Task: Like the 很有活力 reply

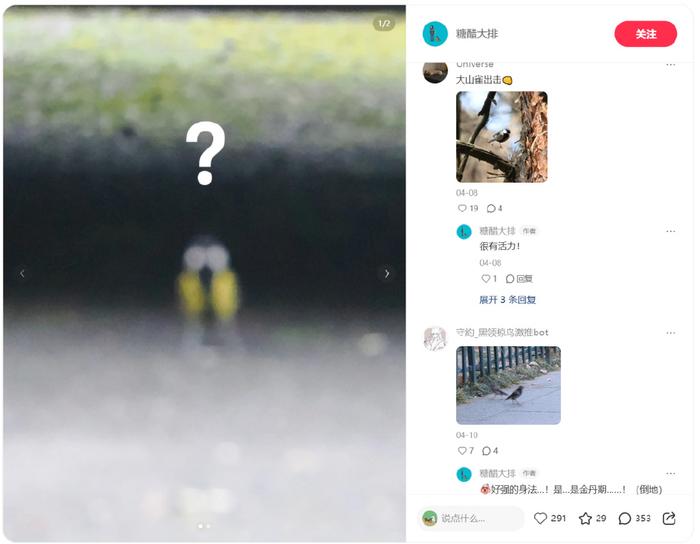Action: [486, 278]
